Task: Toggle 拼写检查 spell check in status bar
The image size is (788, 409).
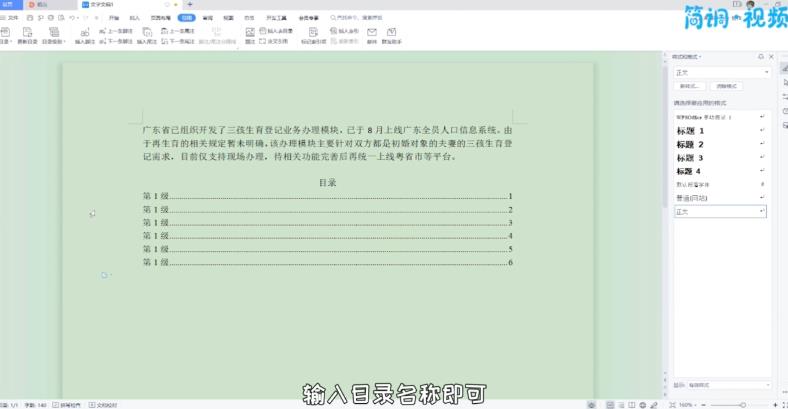Action: tap(62, 404)
